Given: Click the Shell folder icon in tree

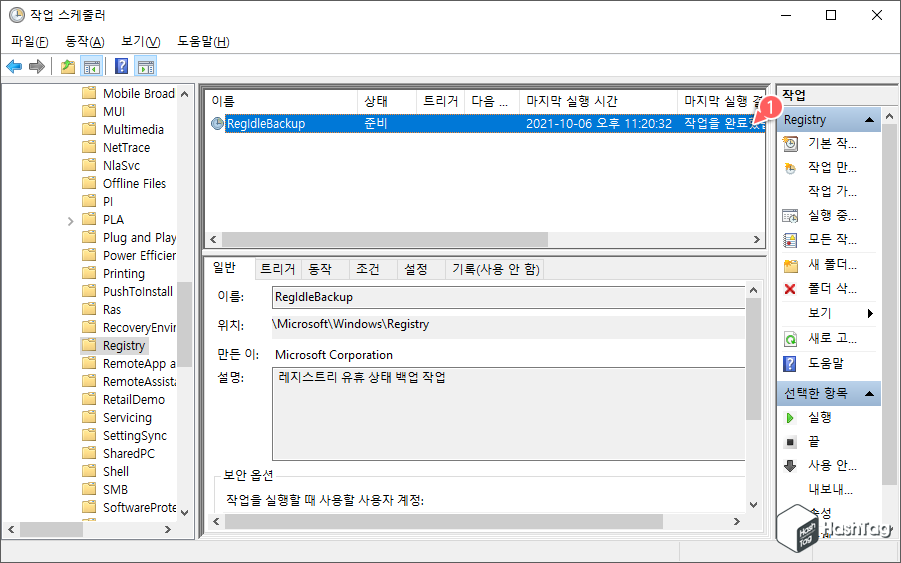Looking at the screenshot, I should [89, 471].
